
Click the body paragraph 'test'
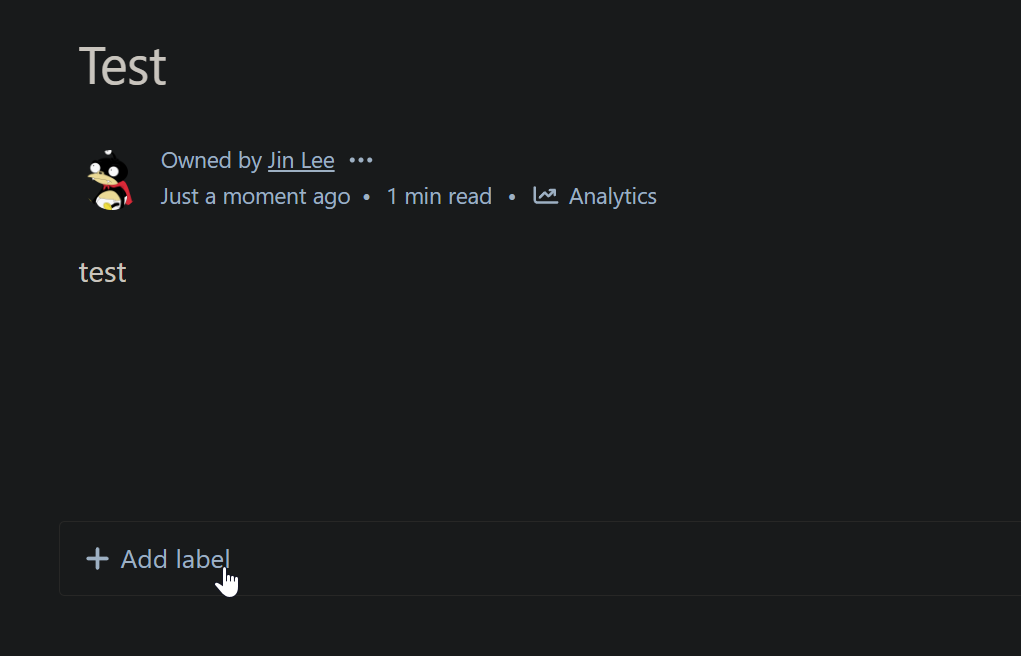[x=103, y=272]
